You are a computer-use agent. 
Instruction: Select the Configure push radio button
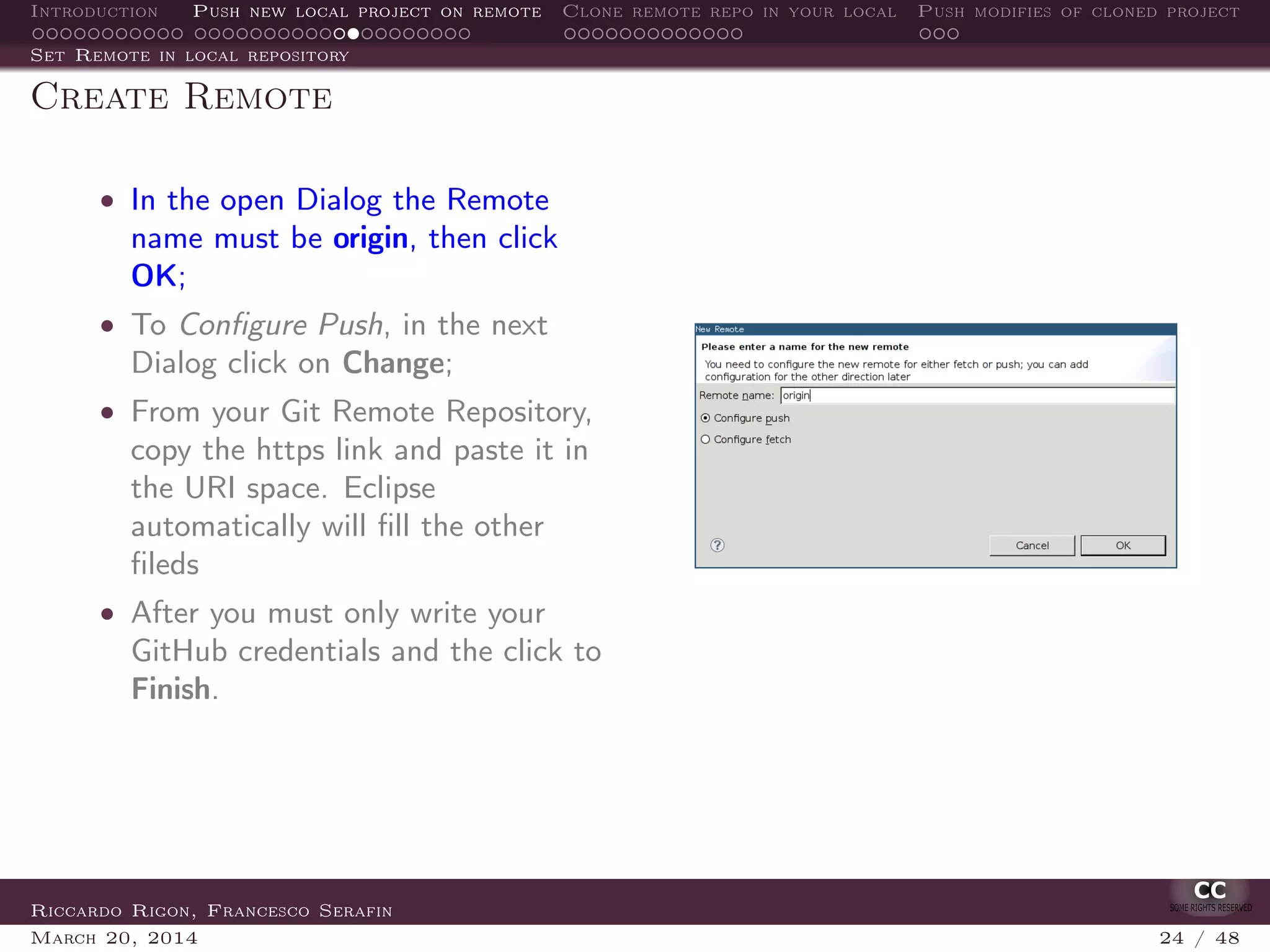[x=705, y=418]
